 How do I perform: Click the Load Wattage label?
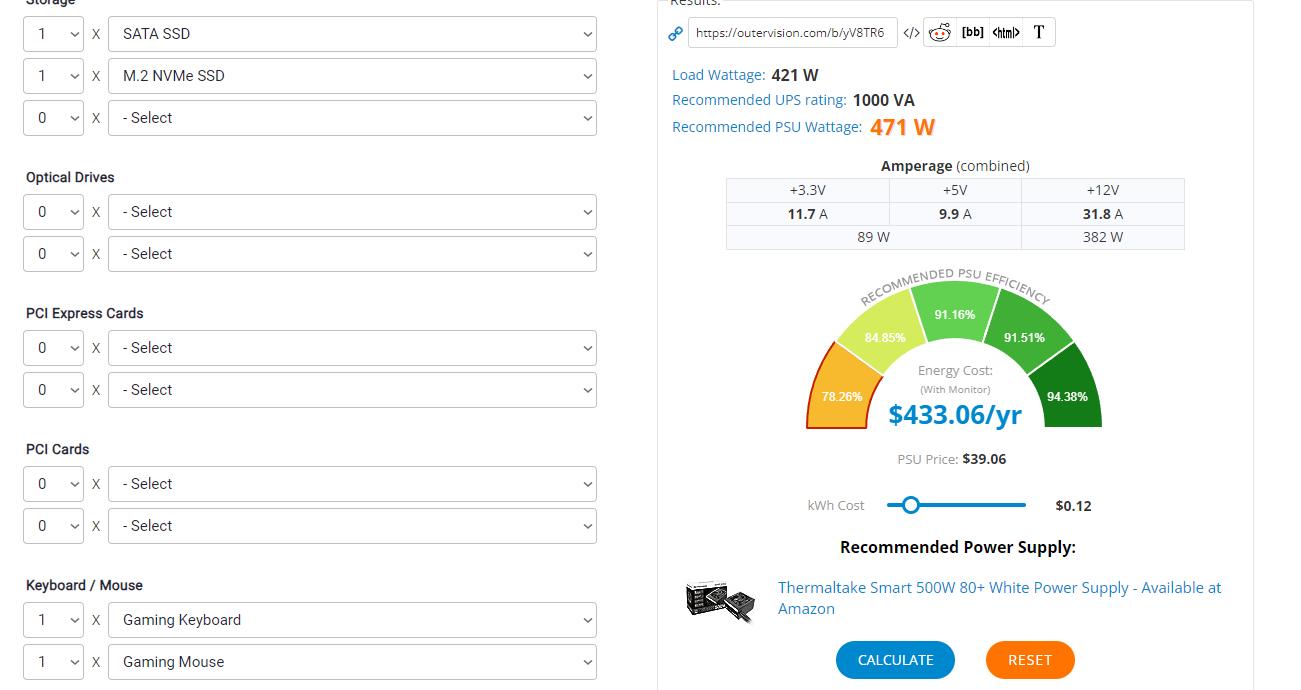tap(719, 75)
